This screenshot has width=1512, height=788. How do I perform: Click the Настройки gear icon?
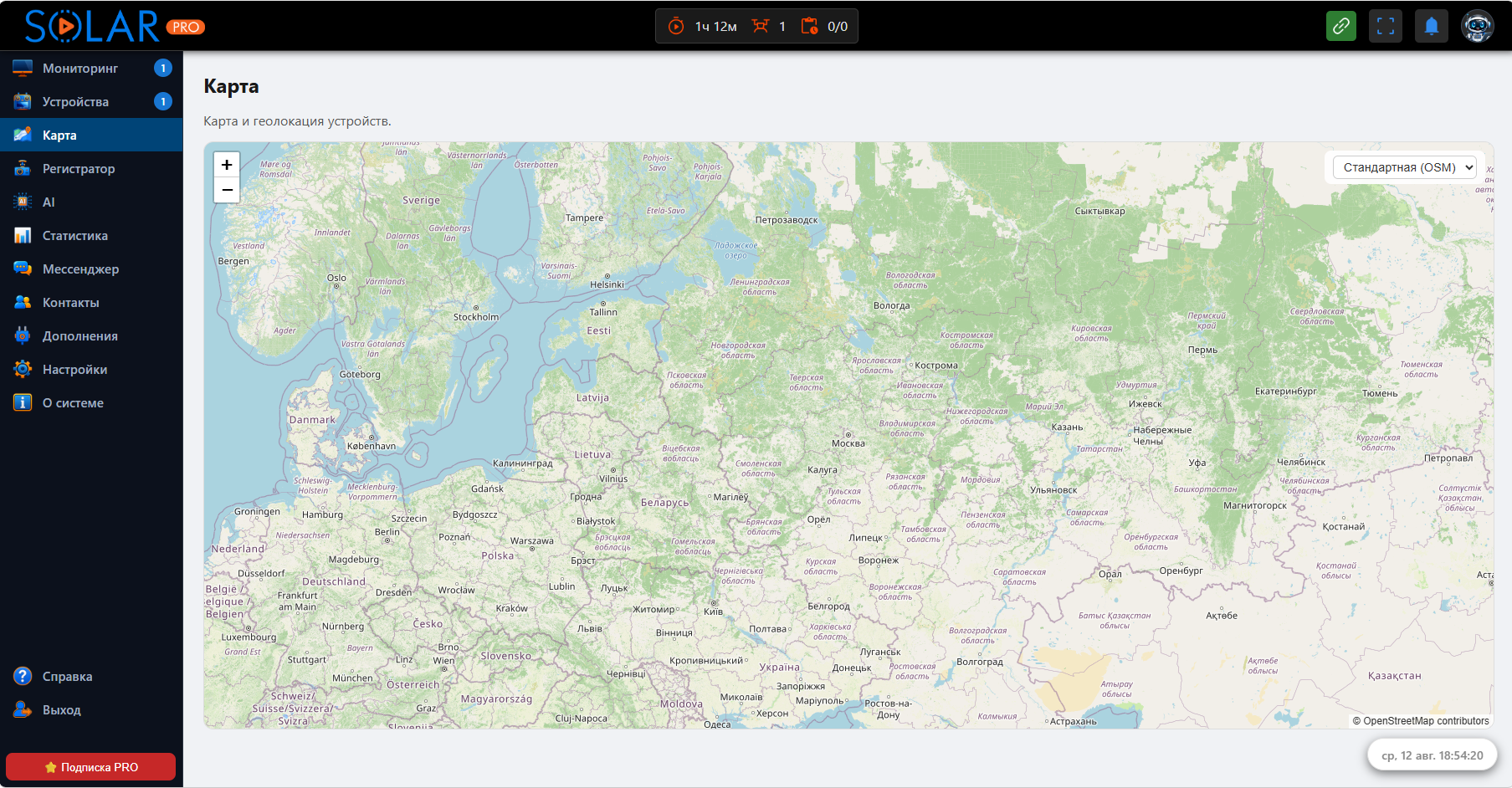[x=23, y=369]
